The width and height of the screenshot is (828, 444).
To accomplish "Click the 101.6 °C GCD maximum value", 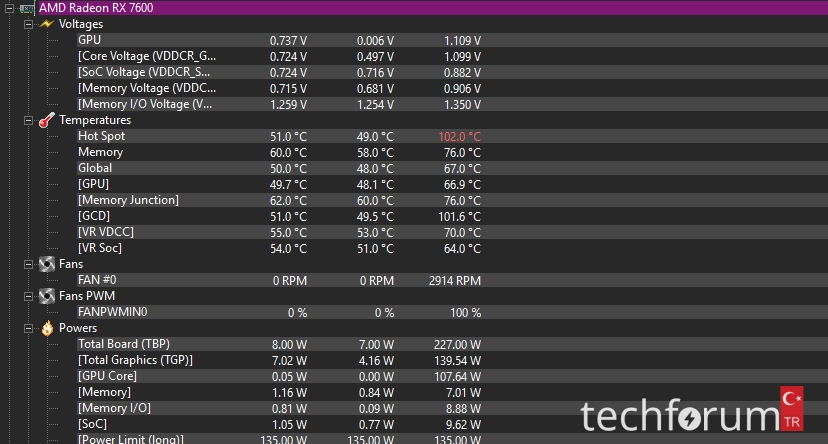I will point(459,216).
